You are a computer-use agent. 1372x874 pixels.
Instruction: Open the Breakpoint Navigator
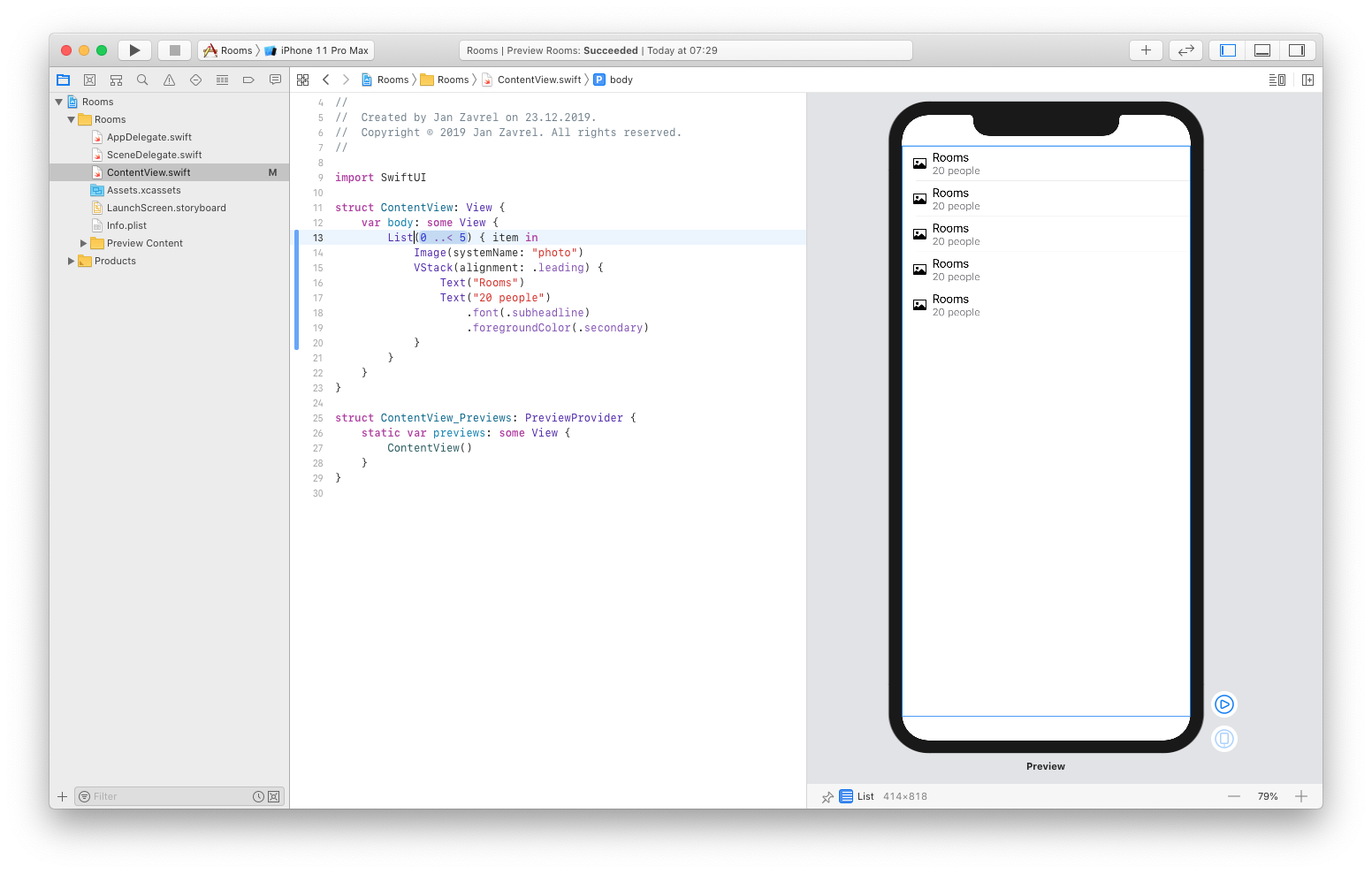248,80
